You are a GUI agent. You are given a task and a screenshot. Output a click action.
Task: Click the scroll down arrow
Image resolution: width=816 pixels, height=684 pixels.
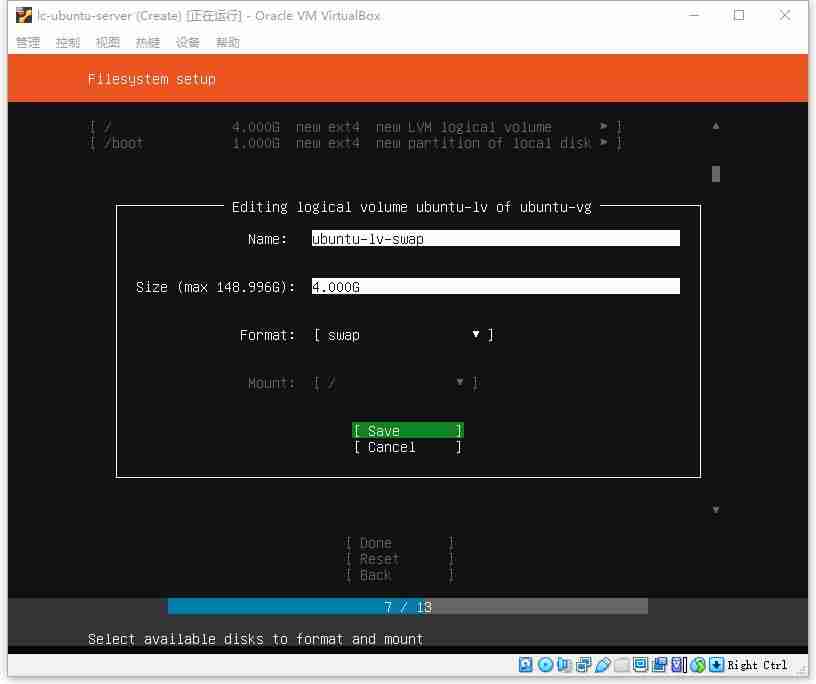[716, 510]
